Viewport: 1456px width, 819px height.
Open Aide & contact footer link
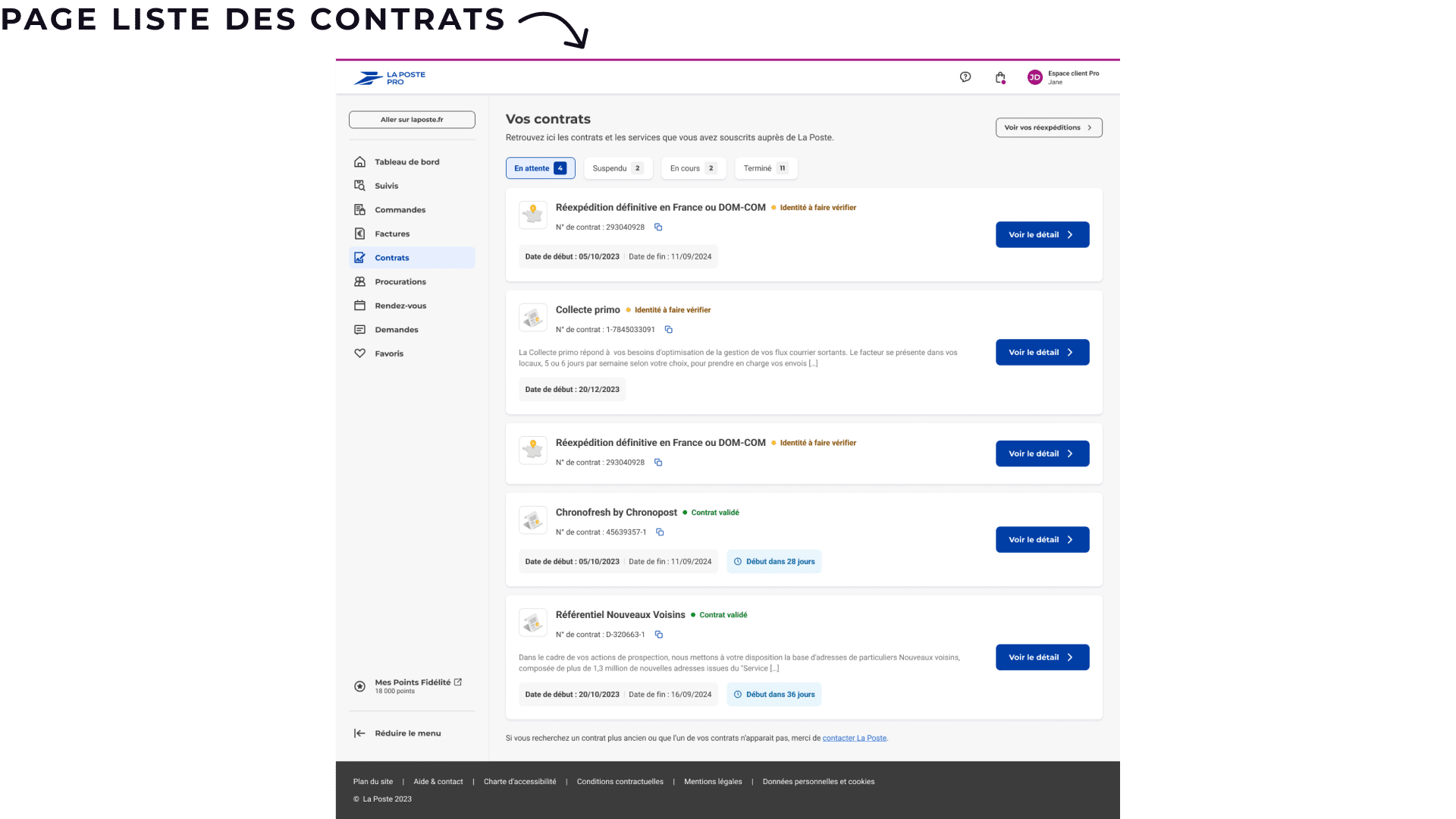pyautogui.click(x=438, y=782)
